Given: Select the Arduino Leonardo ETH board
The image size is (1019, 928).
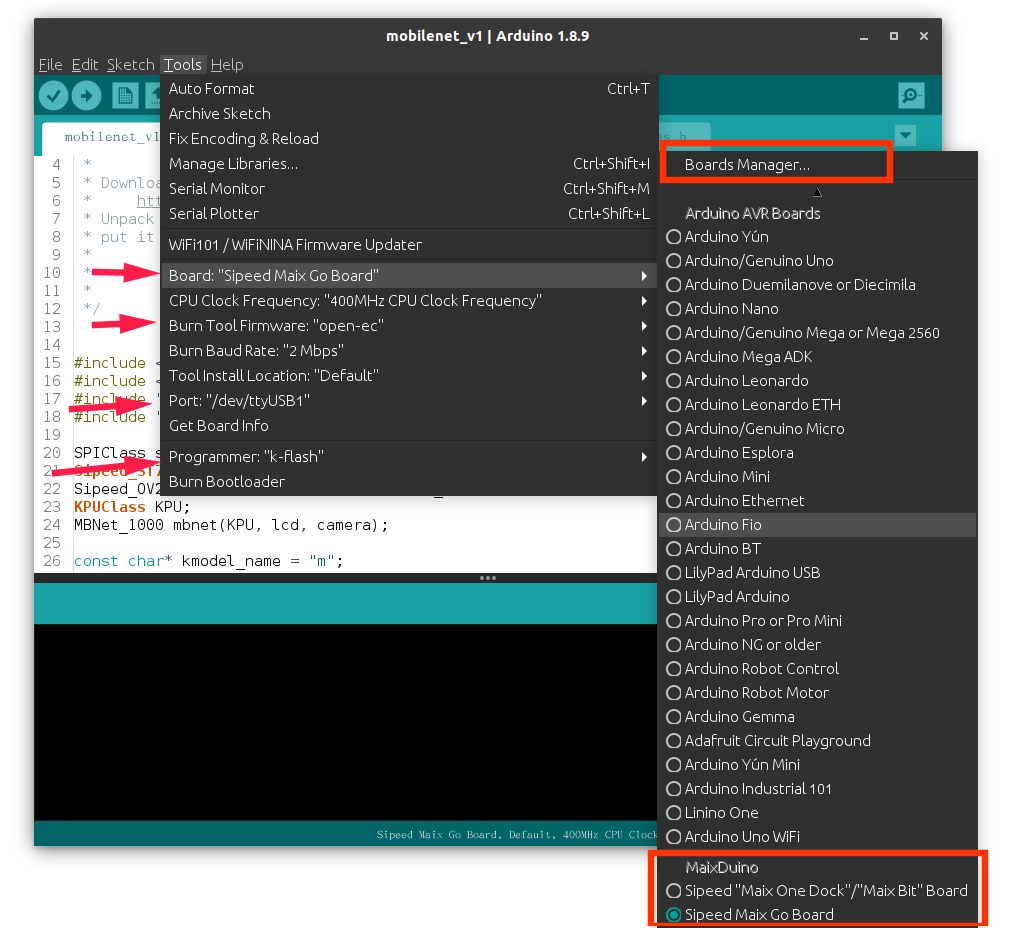Looking at the screenshot, I should pyautogui.click(x=818, y=405).
